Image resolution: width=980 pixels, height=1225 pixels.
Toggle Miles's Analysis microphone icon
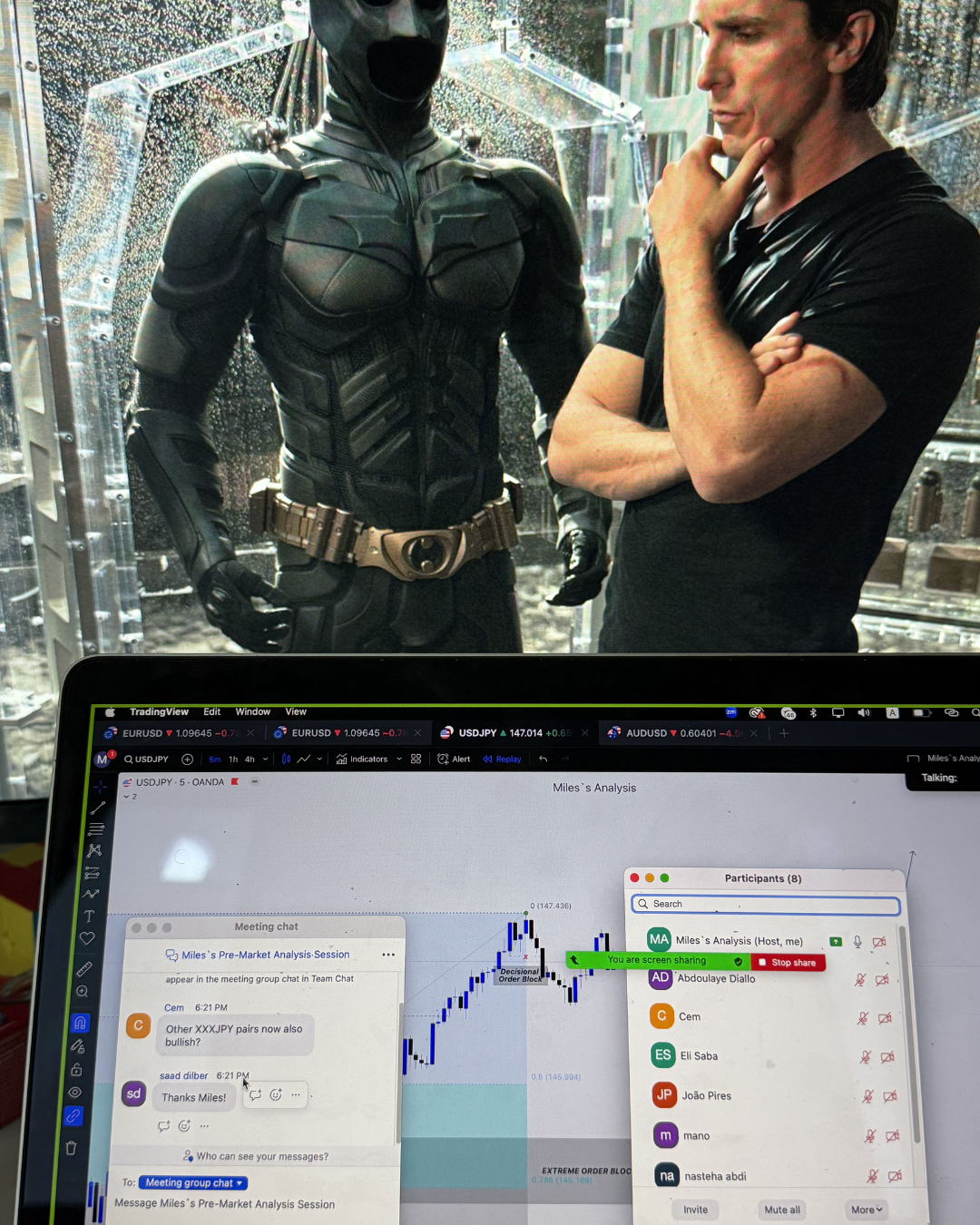pos(857,942)
